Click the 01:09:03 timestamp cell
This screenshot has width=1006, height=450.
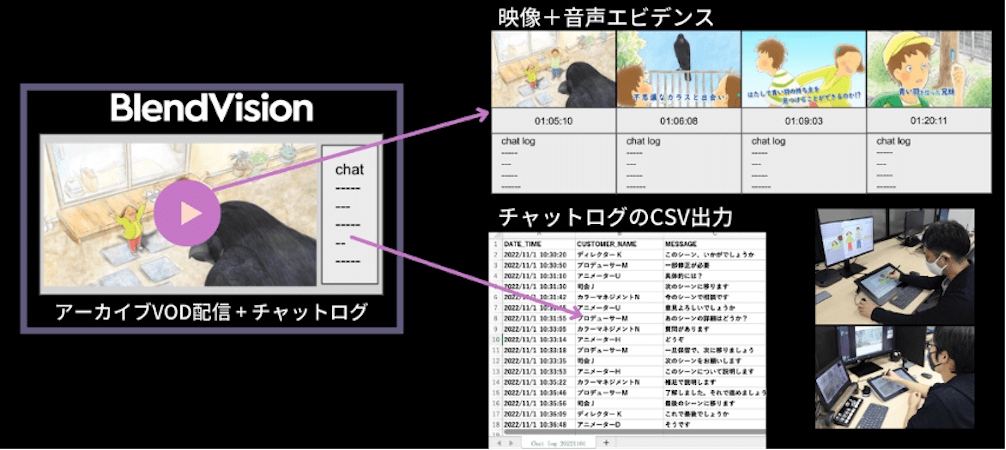[x=803, y=121]
